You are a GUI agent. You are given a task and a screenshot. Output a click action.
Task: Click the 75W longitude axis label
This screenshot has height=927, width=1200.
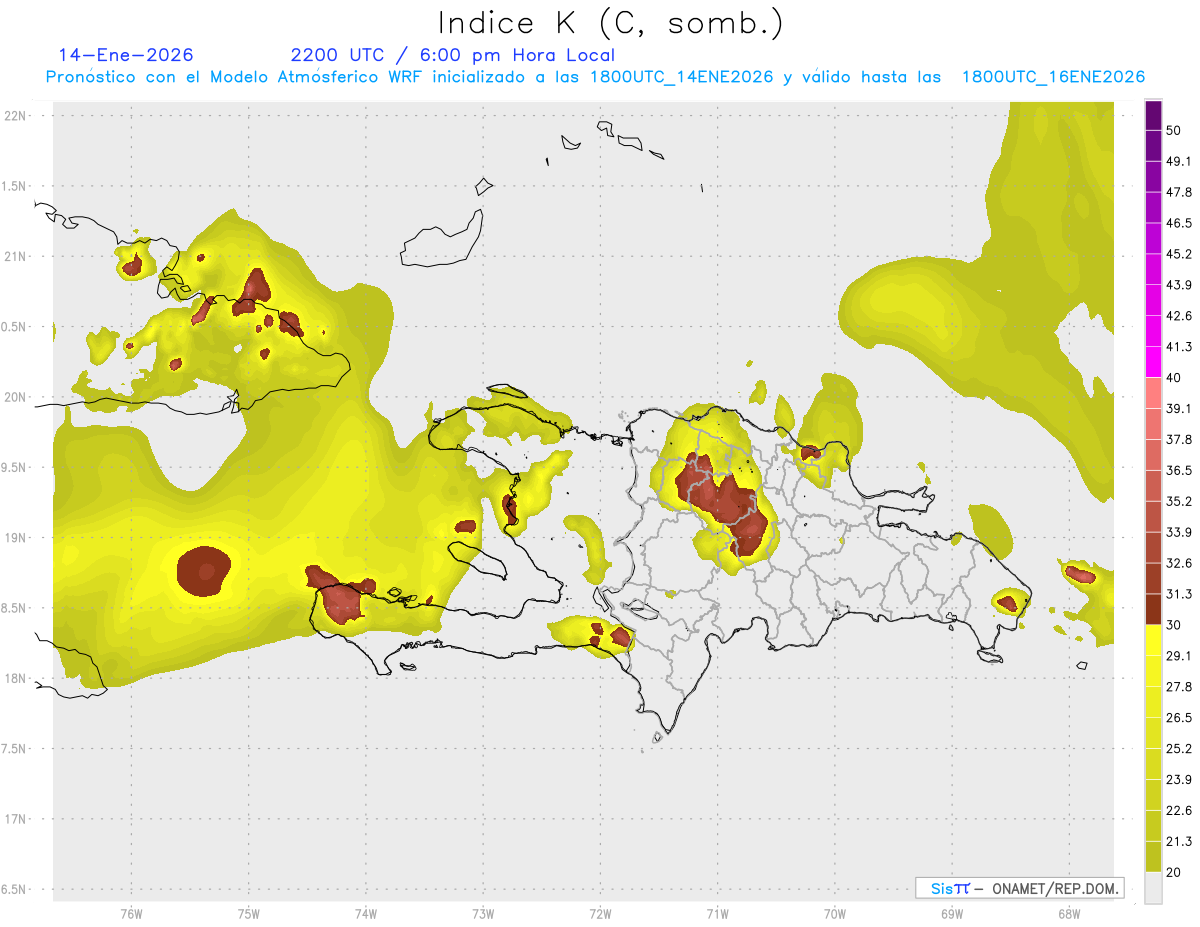pos(248,914)
